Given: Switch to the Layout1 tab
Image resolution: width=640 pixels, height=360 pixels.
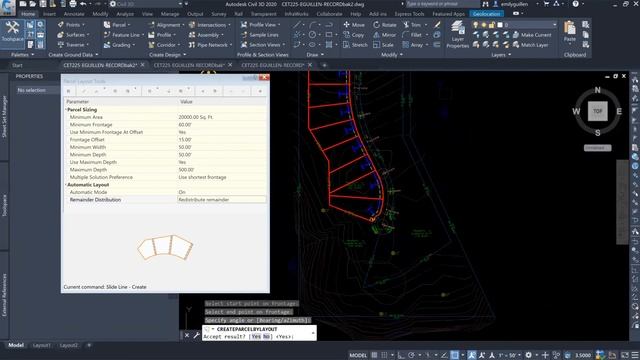Looking at the screenshot, I should tap(41, 345).
